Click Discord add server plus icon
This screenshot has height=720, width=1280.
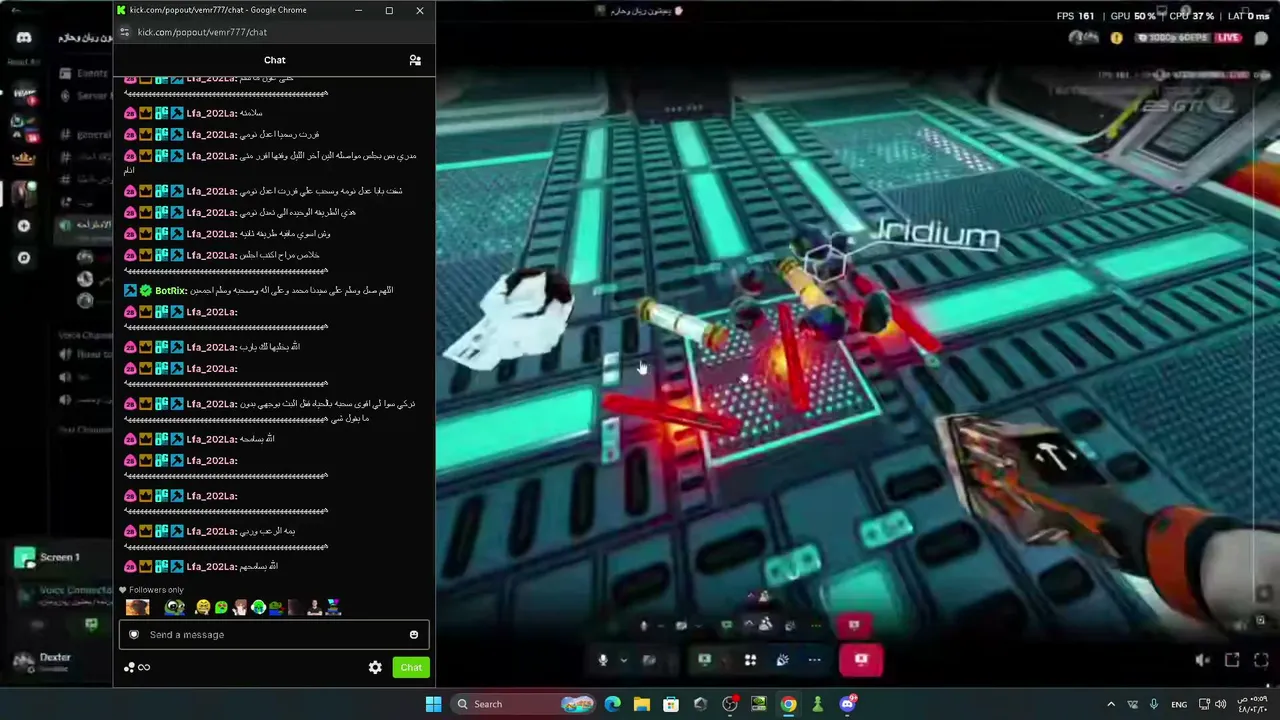pos(24,226)
